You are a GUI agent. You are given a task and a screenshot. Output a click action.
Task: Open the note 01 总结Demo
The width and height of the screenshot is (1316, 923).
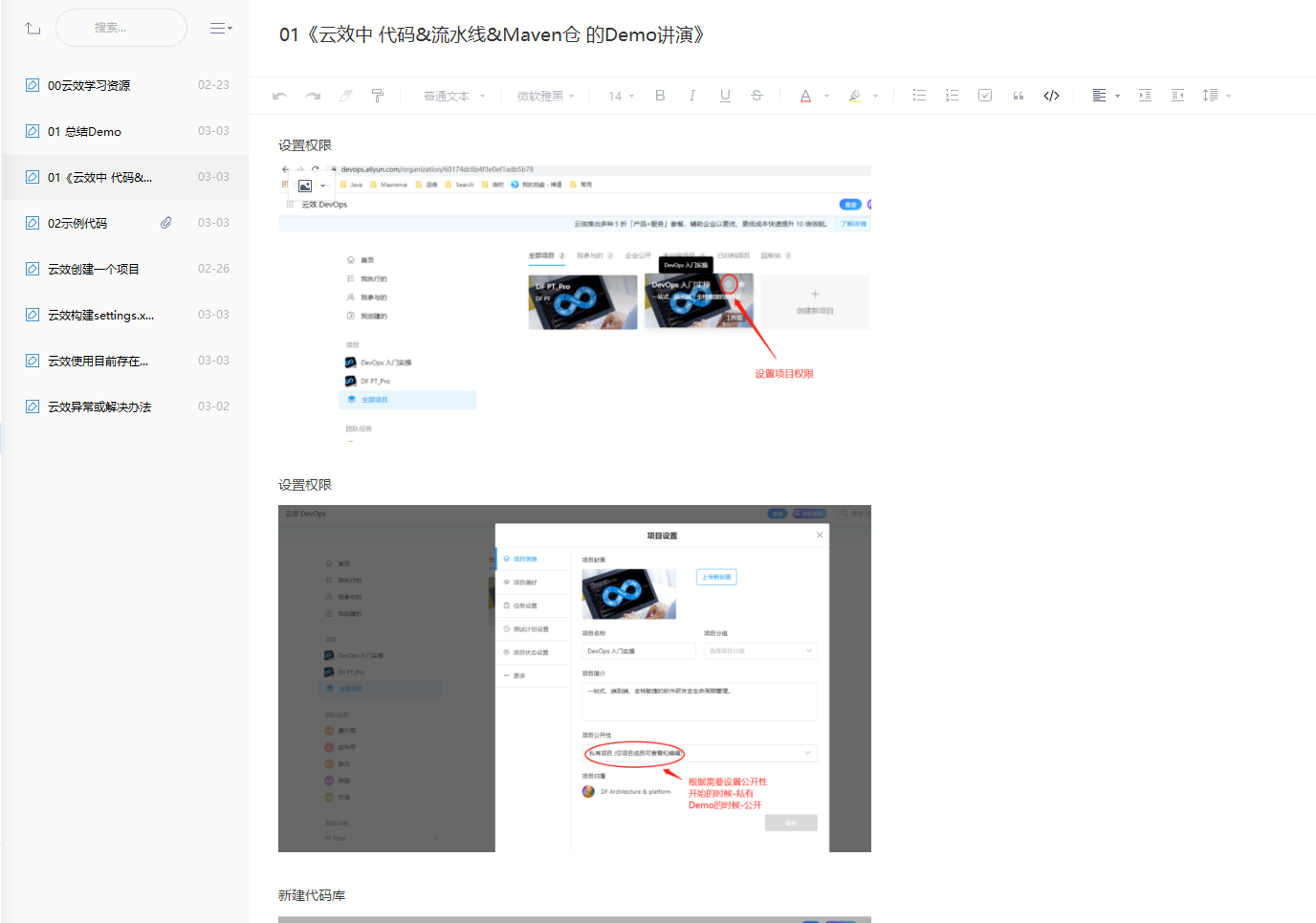125,131
